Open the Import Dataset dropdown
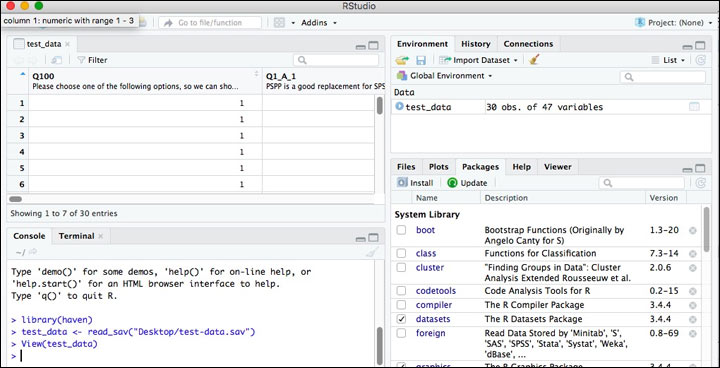Screen dimensions: 720x368 (x=478, y=60)
